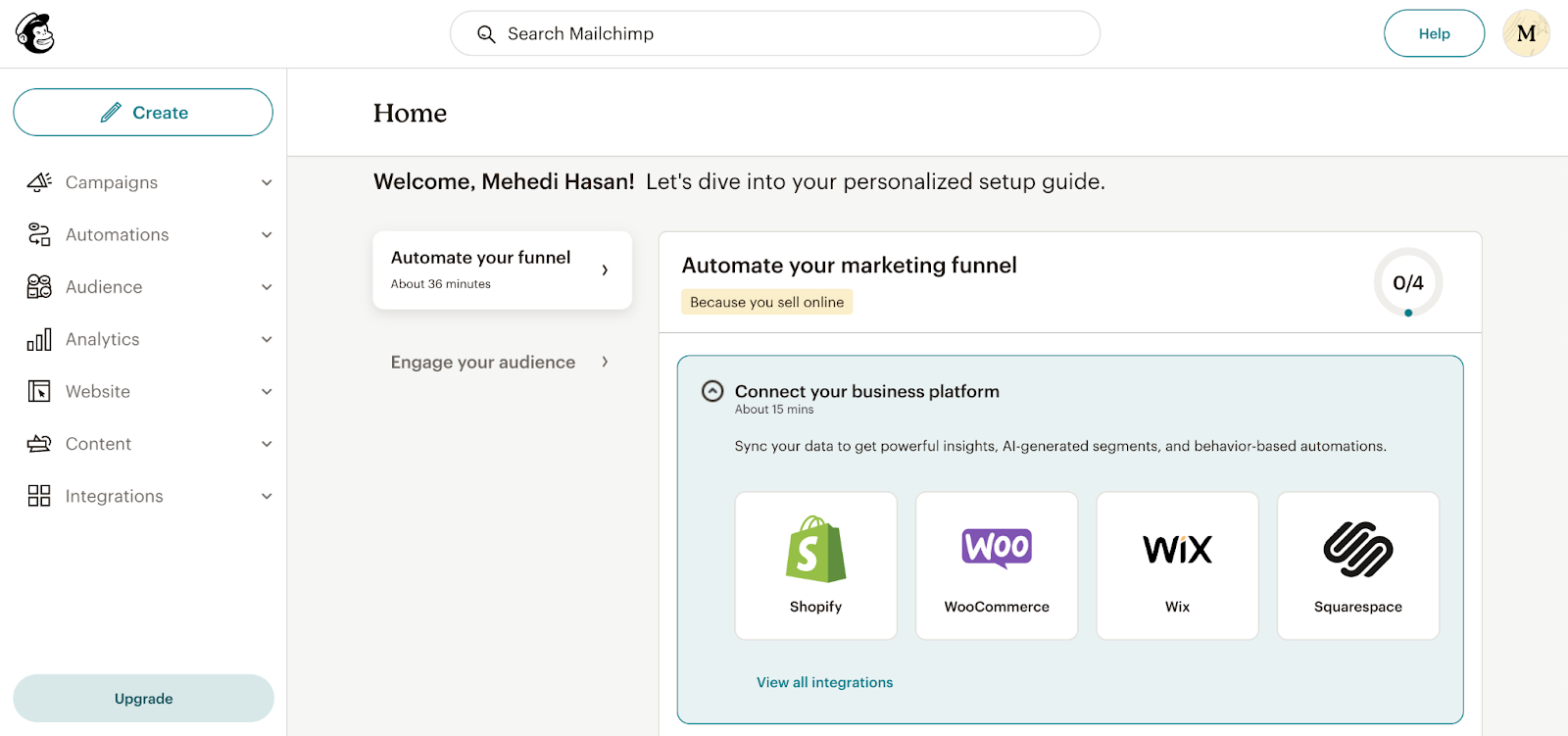1568x736 pixels.
Task: Click the Help button
Action: click(1434, 33)
